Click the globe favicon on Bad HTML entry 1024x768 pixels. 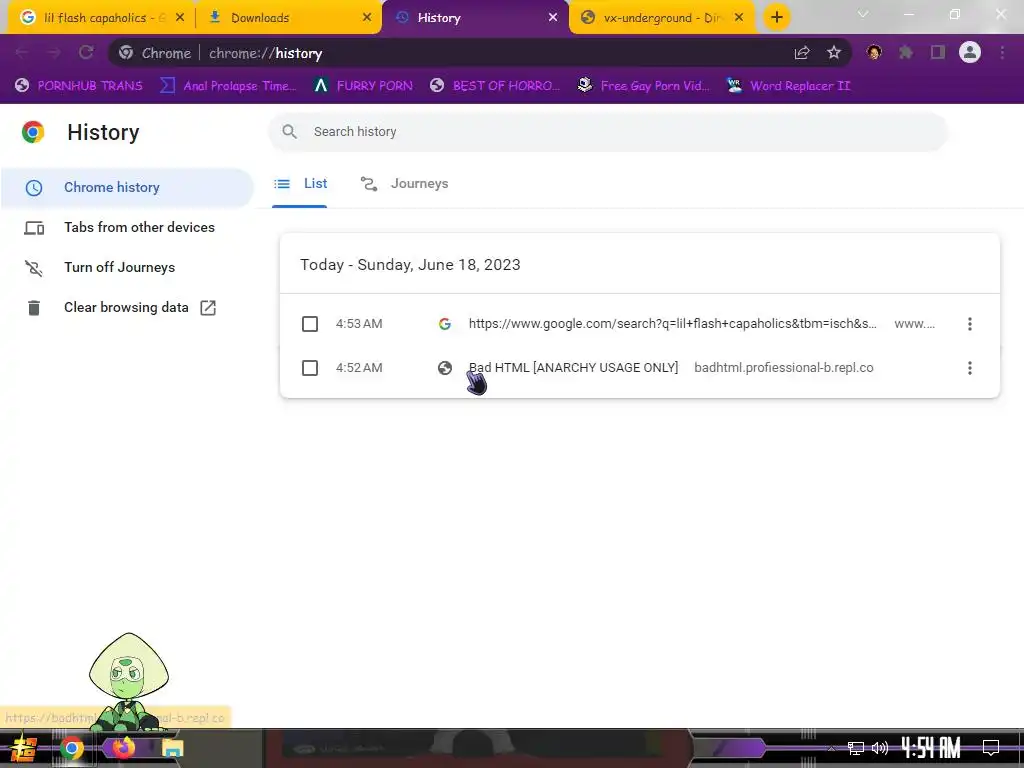coord(445,368)
